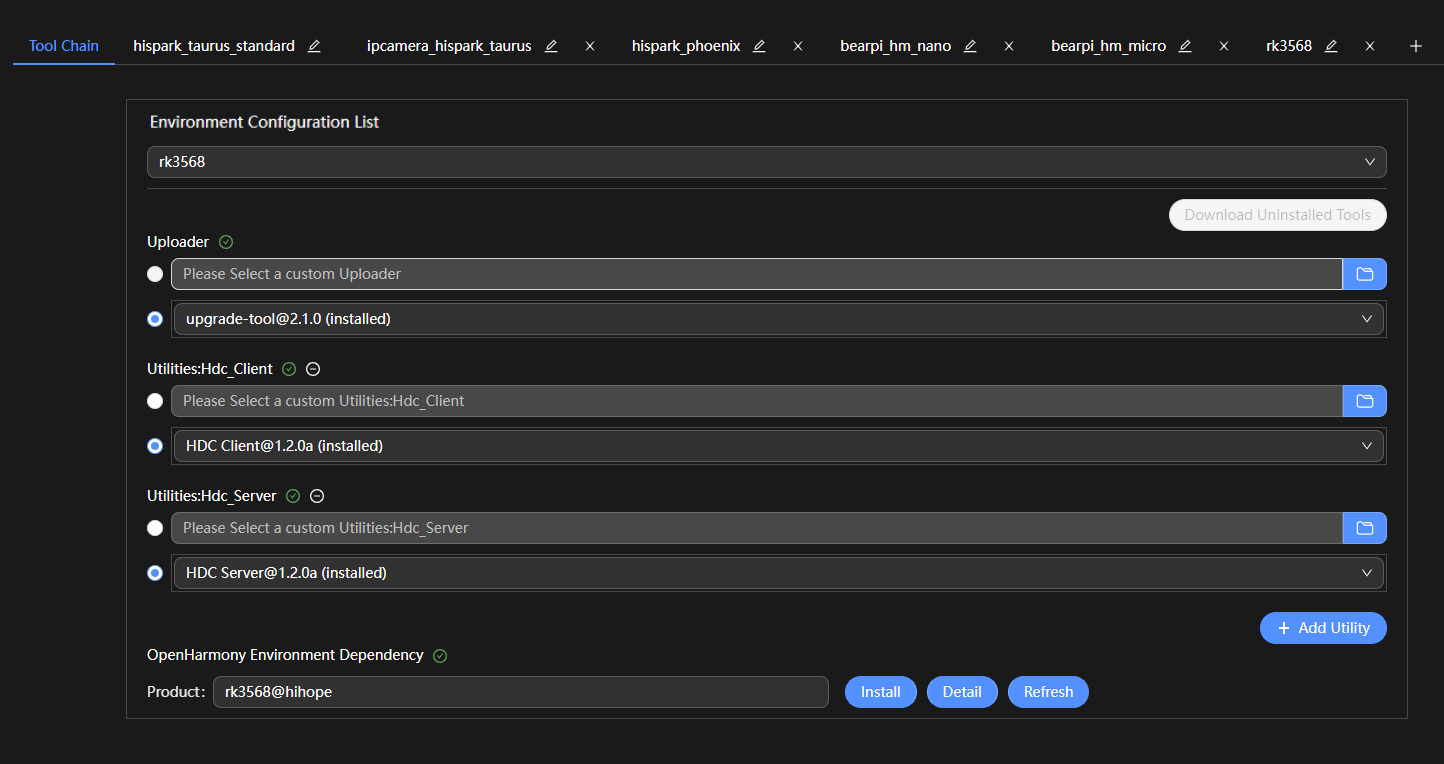Click the Add Utility button

1322,628
